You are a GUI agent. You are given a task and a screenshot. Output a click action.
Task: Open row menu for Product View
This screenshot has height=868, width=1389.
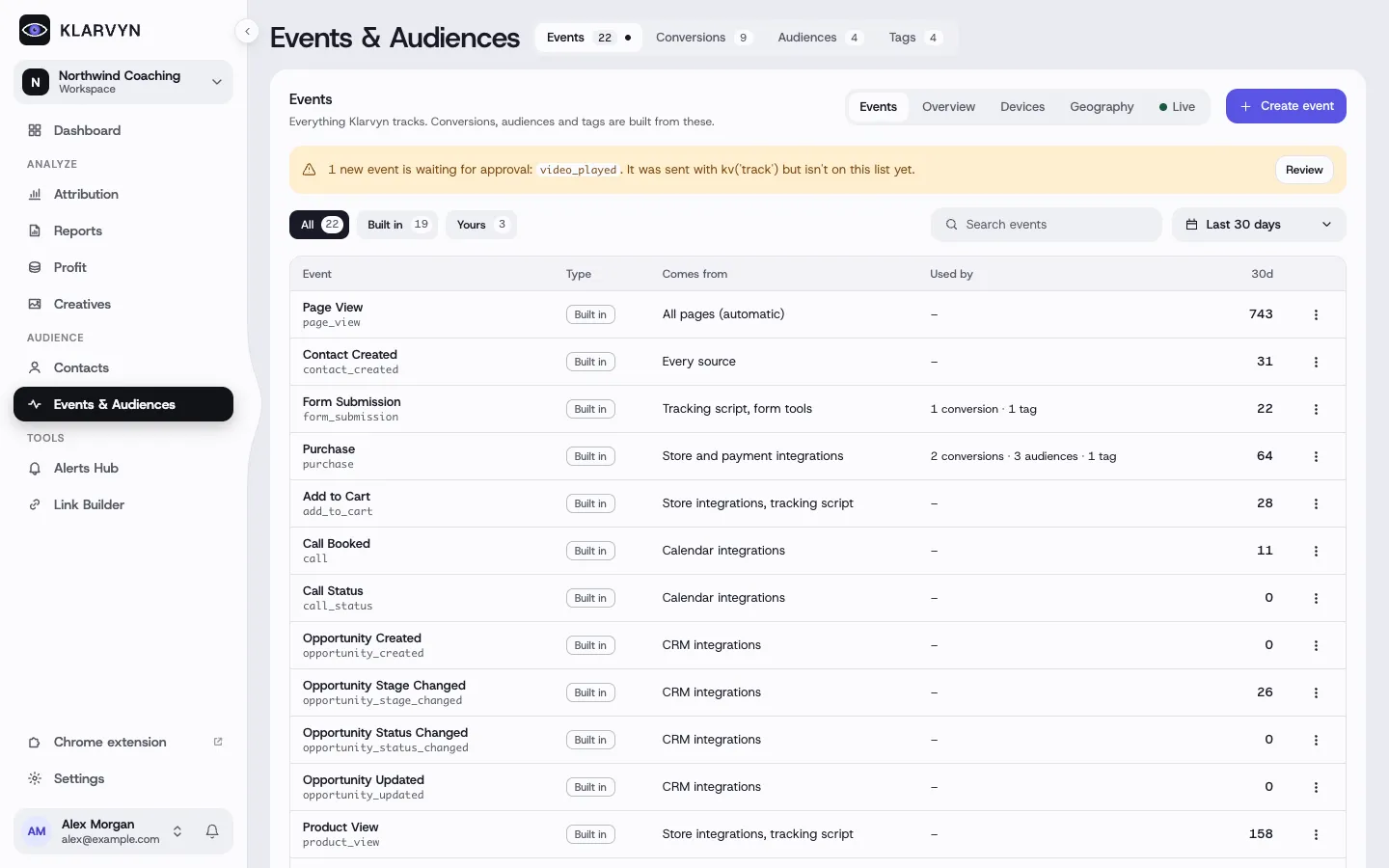[x=1316, y=834]
